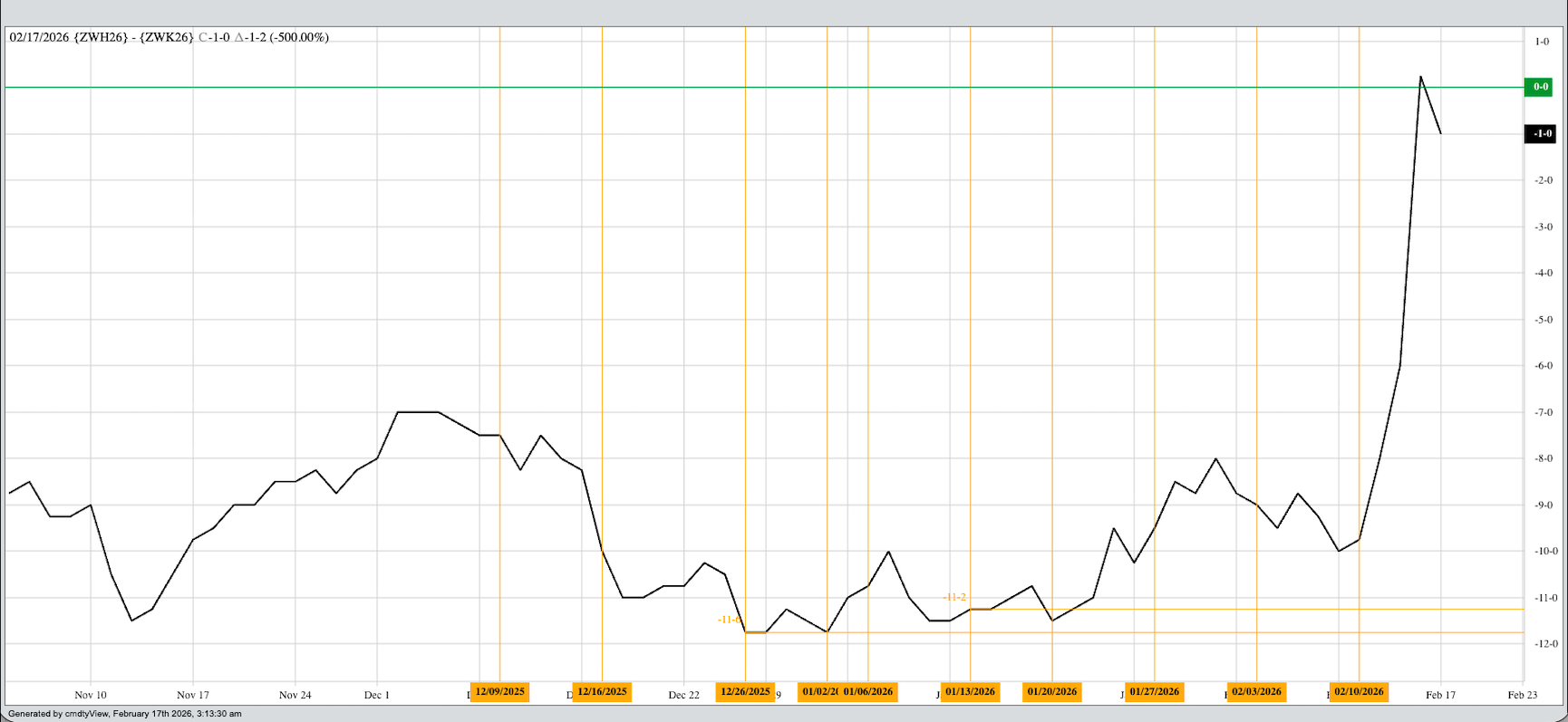Click the orange -11-2 annotation label
The width and height of the screenshot is (1568, 722).
[954, 598]
